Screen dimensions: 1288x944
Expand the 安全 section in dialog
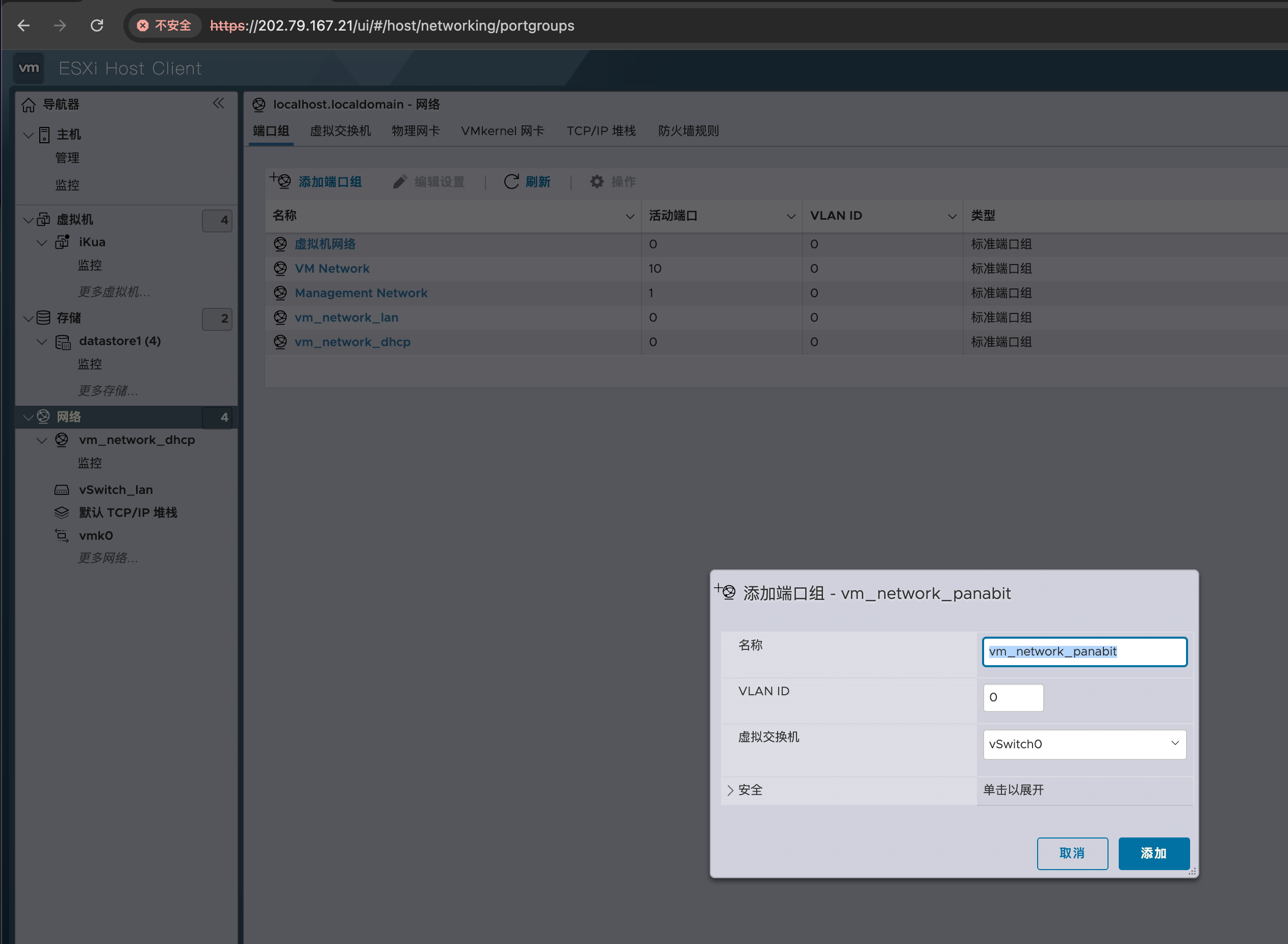coord(730,790)
